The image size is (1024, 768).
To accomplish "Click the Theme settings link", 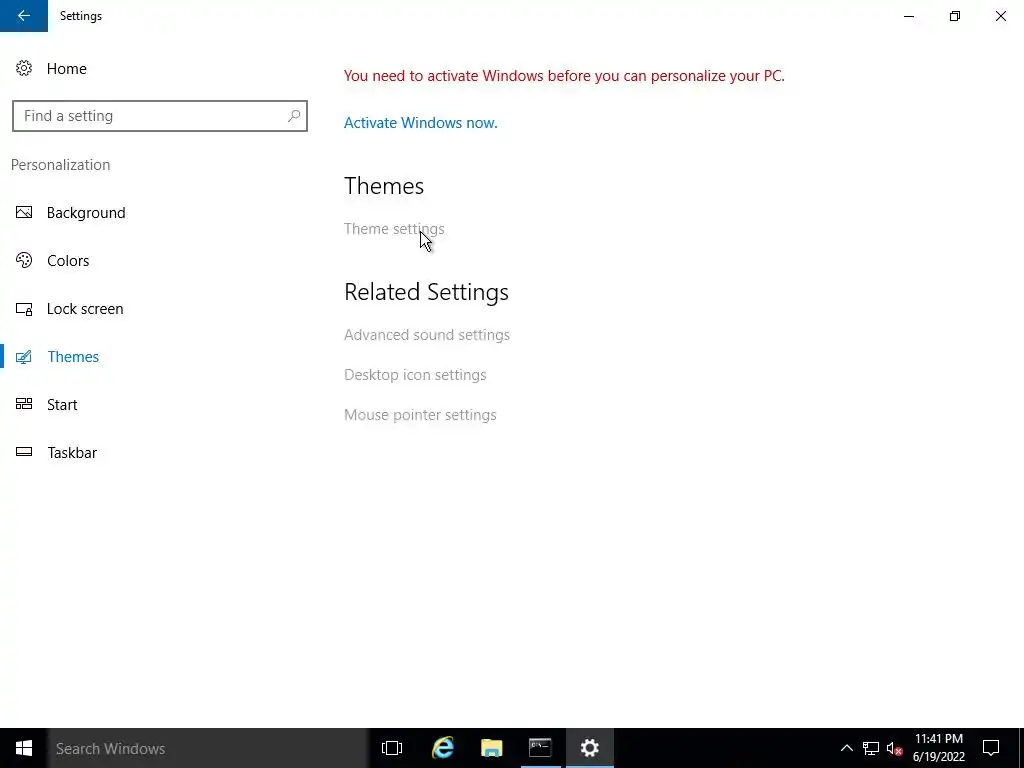I will click(394, 229).
